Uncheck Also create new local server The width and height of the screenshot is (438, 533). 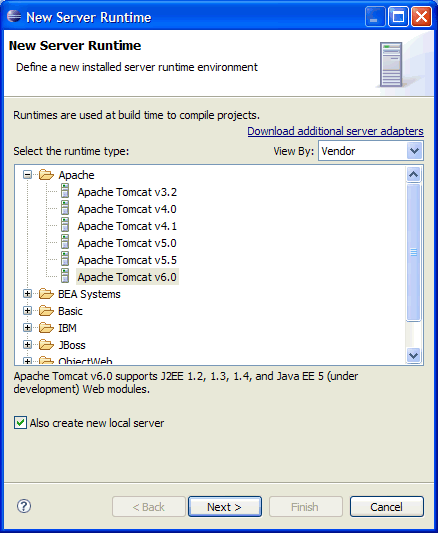(x=20, y=423)
